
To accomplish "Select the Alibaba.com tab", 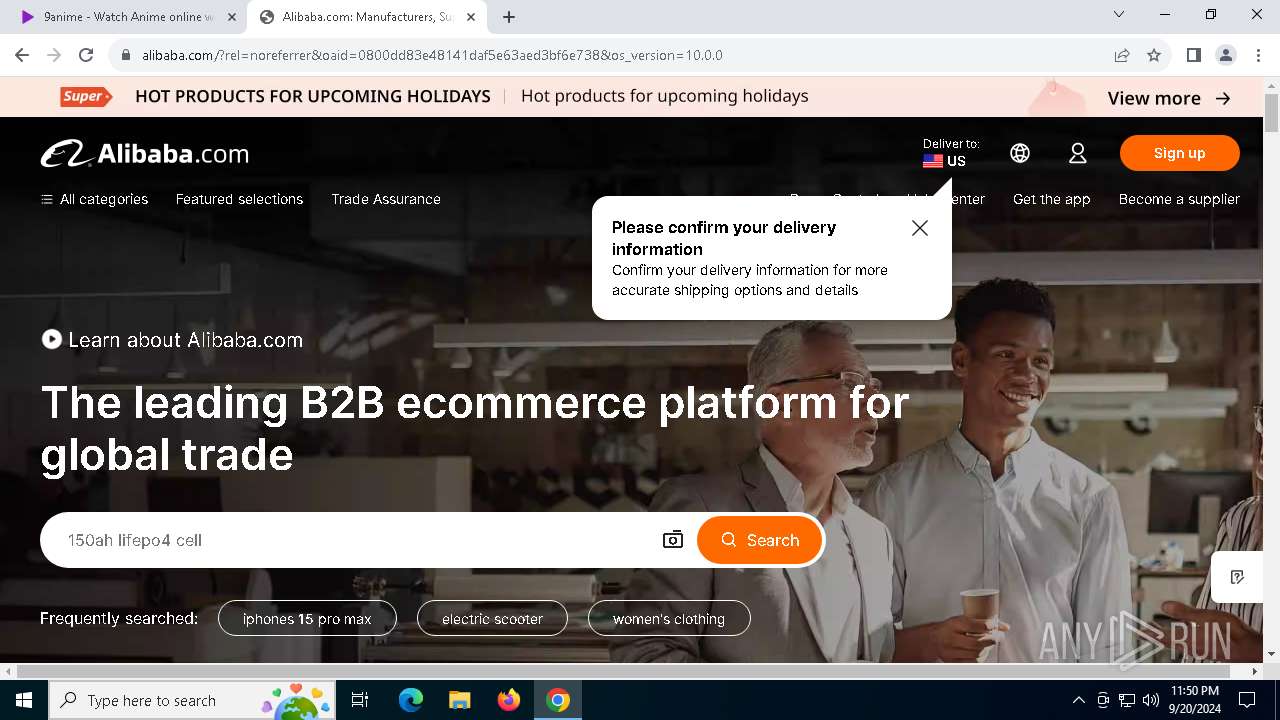I will point(367,17).
